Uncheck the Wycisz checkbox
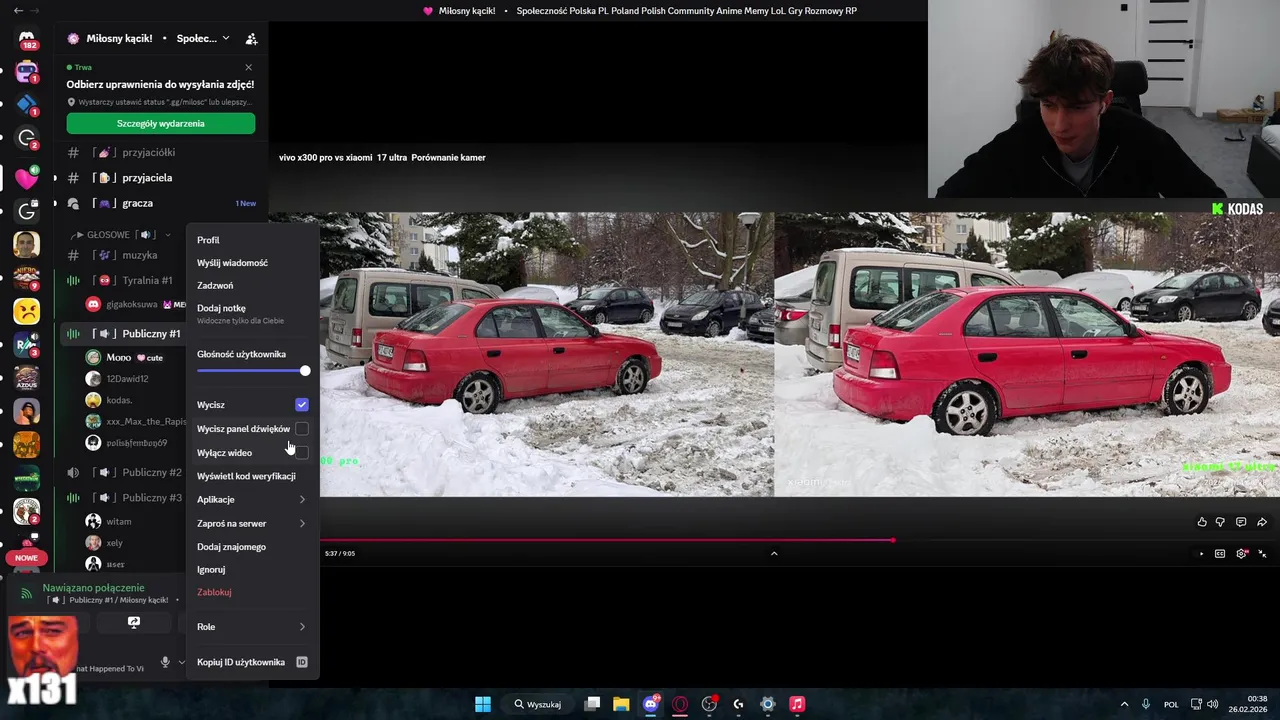Viewport: 1280px width, 720px height. tap(302, 405)
